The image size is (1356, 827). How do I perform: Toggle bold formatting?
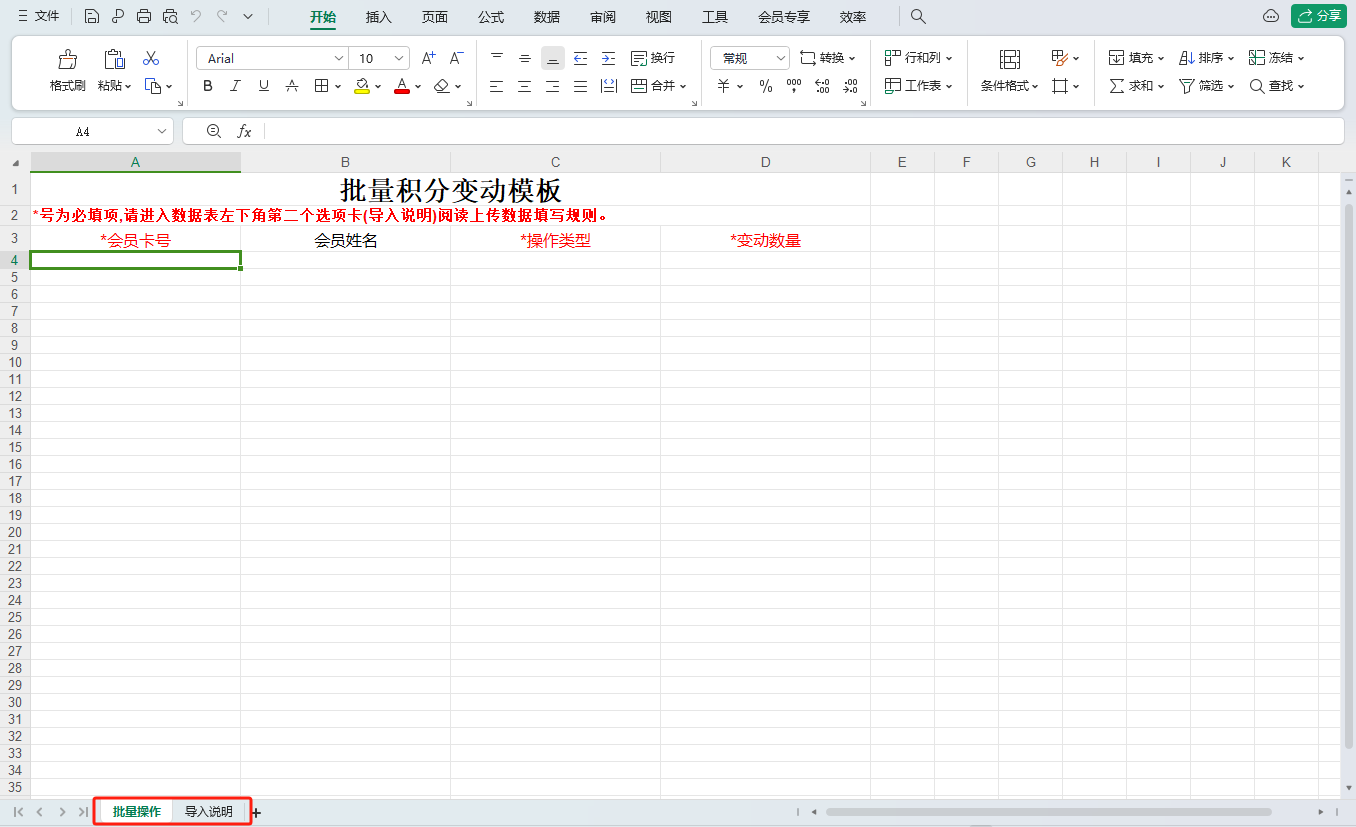point(207,86)
